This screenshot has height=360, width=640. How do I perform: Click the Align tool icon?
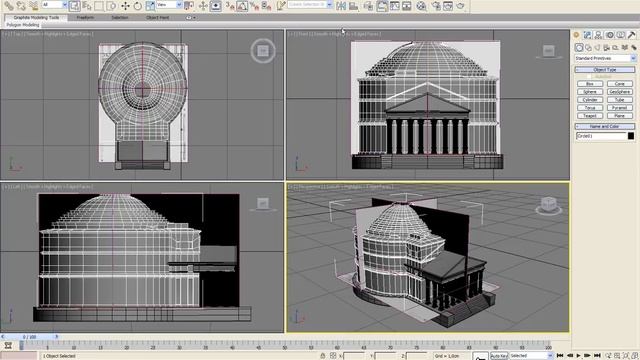click(353, 6)
